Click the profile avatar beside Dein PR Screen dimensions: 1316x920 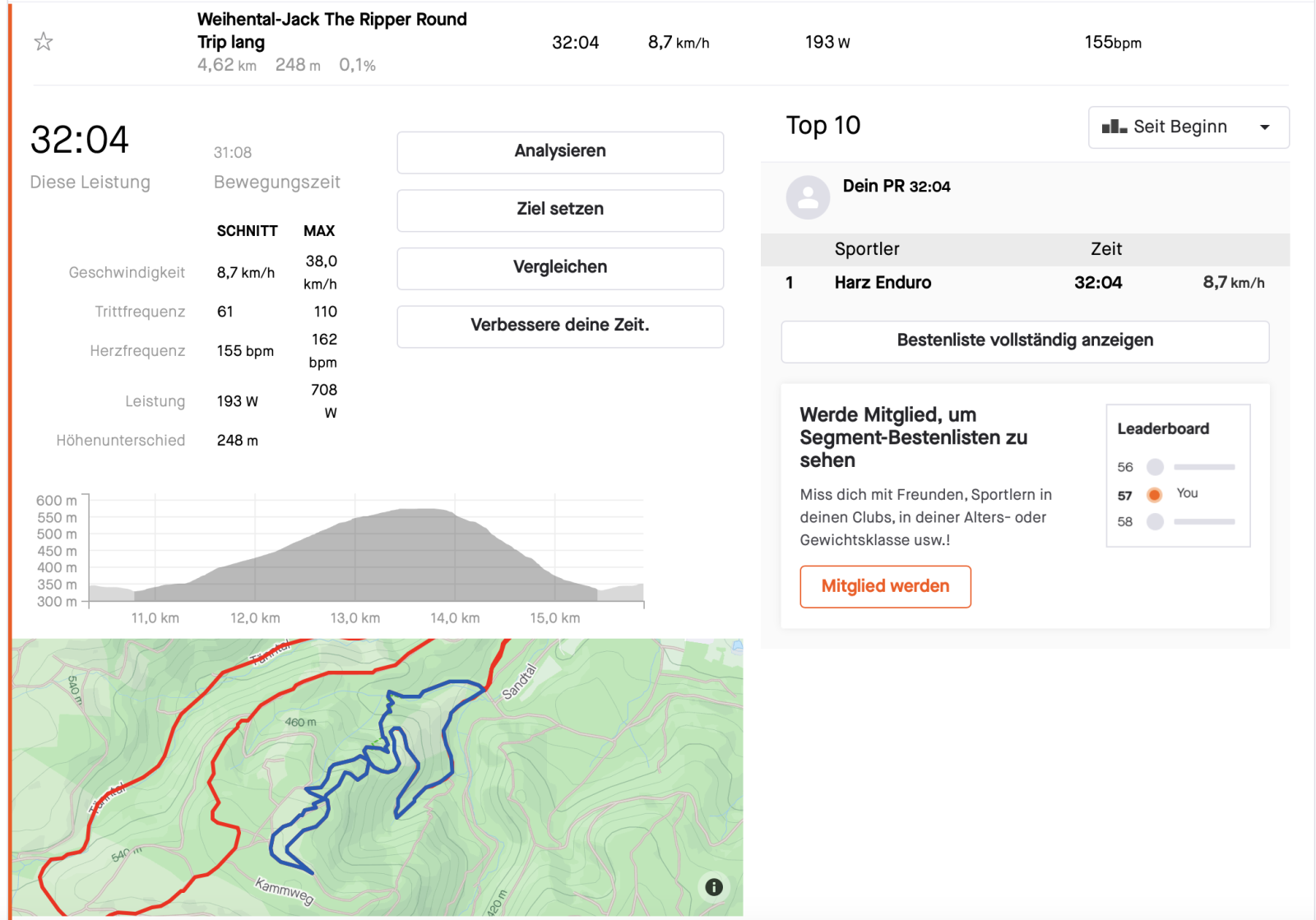tap(808, 197)
